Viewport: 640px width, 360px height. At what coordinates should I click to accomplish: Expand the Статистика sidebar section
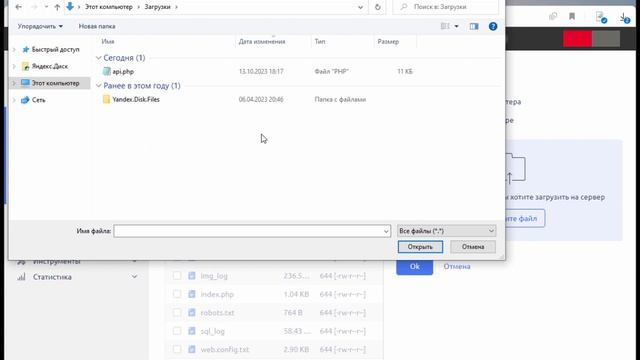pyautogui.click(x=134, y=277)
